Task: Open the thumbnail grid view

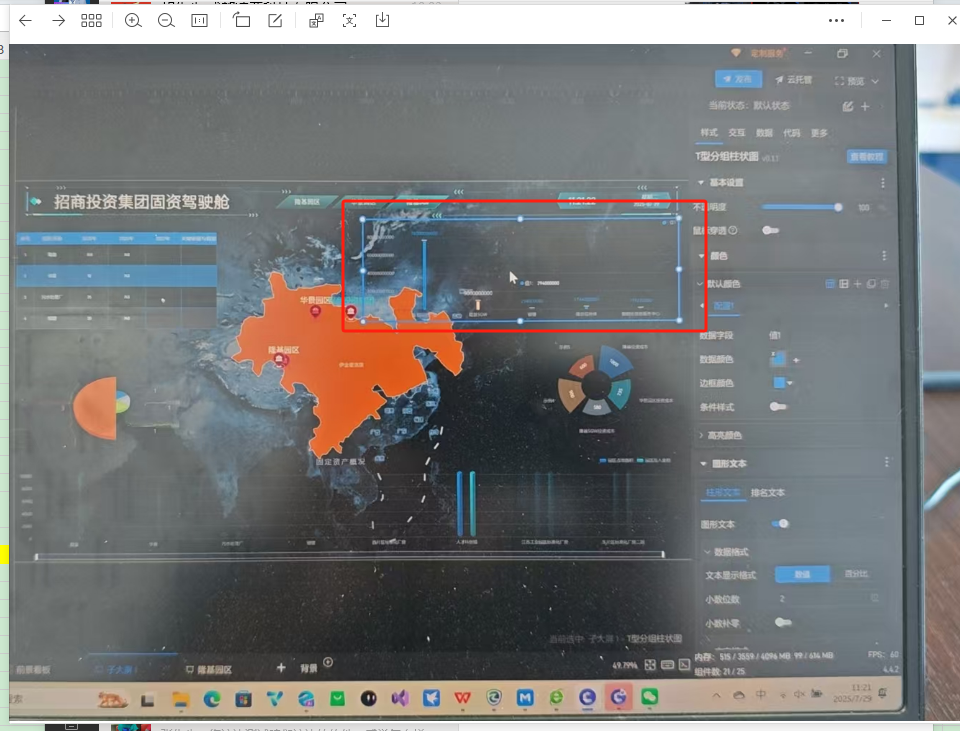Action: click(x=91, y=21)
